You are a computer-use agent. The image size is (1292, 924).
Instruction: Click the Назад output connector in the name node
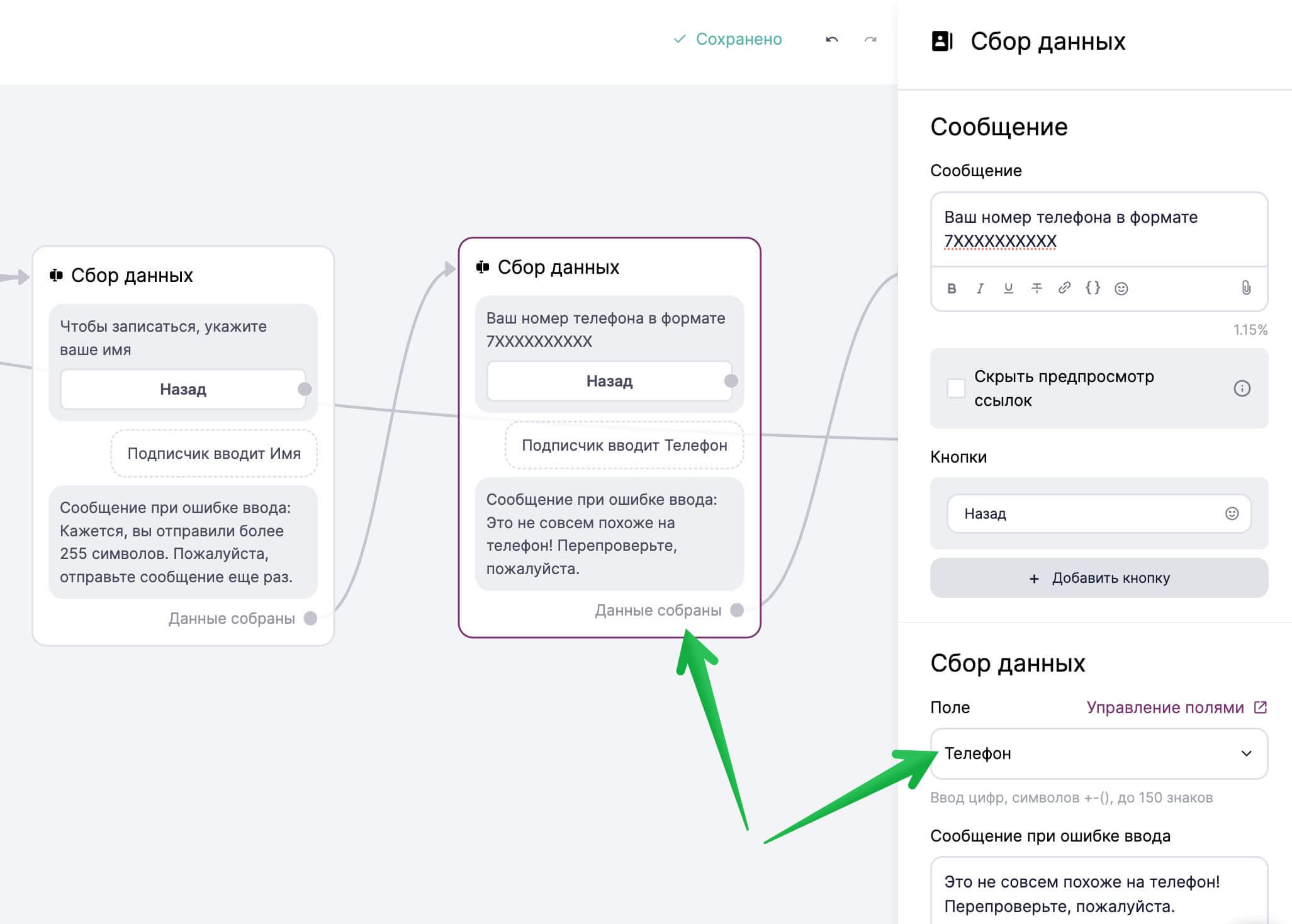pyautogui.click(x=305, y=389)
